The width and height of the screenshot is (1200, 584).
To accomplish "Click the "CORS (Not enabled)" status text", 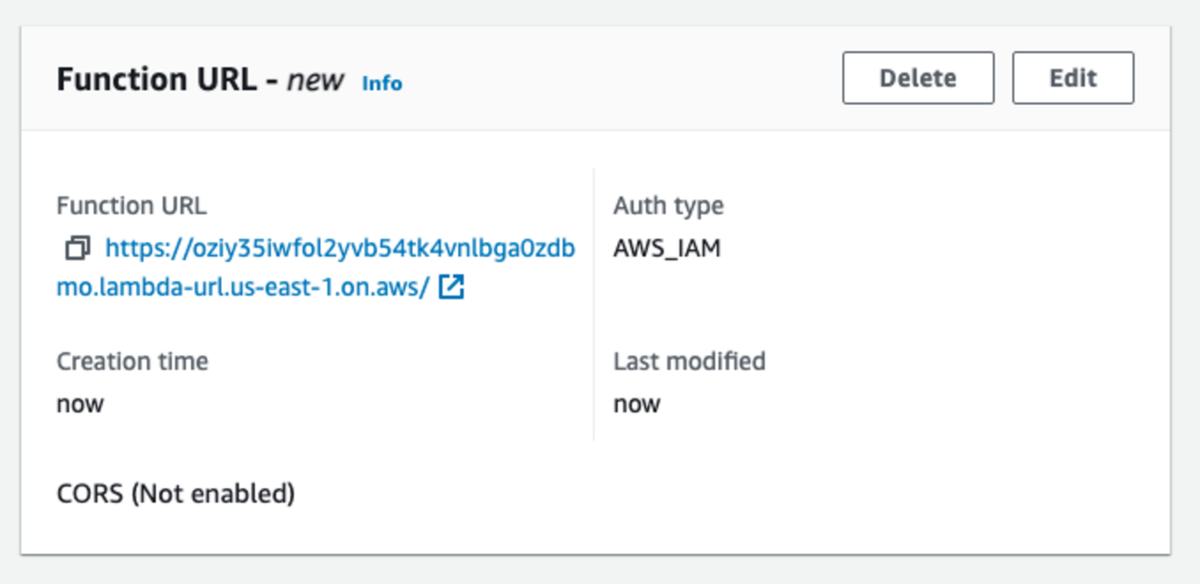I will [176, 493].
